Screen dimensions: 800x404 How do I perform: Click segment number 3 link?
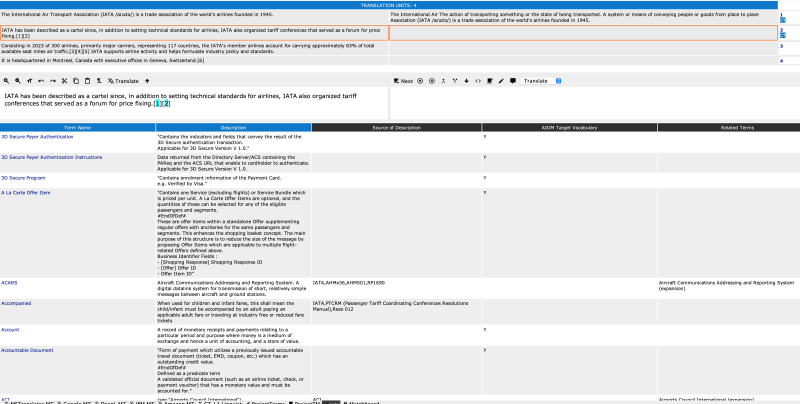pos(781,46)
